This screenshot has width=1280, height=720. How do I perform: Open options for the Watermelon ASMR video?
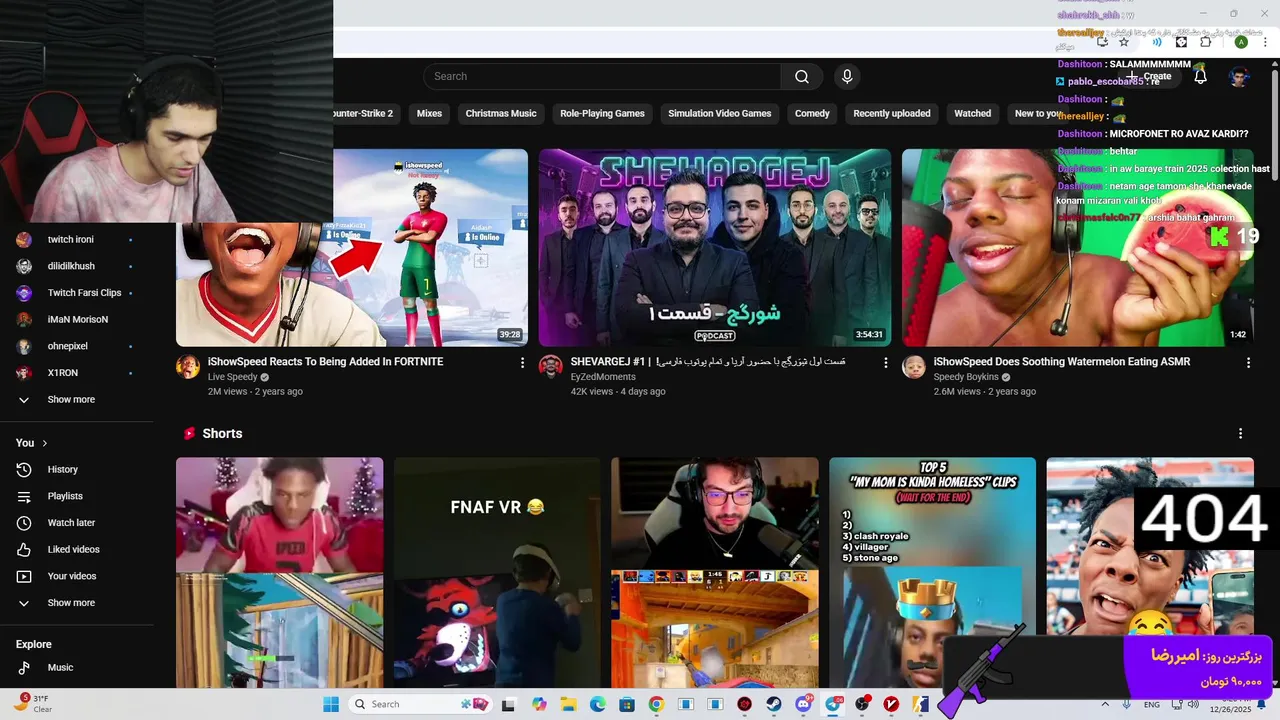click(x=1248, y=363)
